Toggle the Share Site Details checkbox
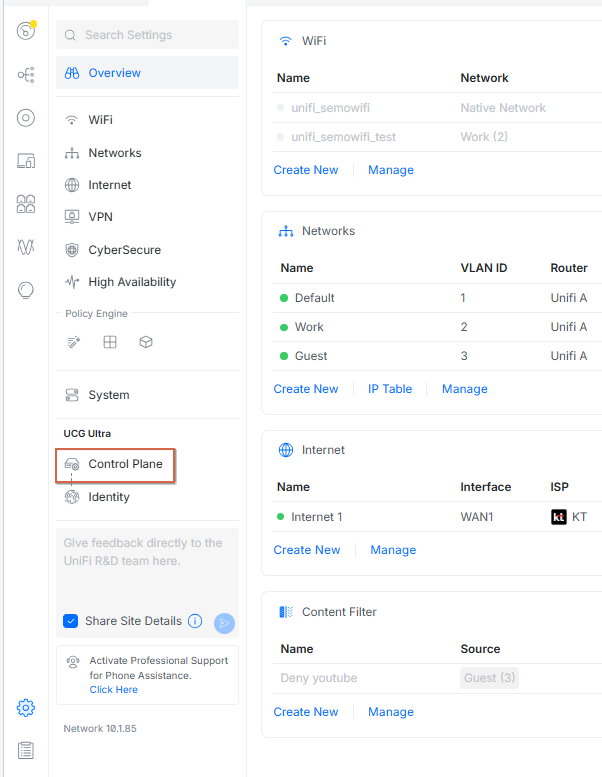Image resolution: width=602 pixels, height=777 pixels. click(x=70, y=621)
